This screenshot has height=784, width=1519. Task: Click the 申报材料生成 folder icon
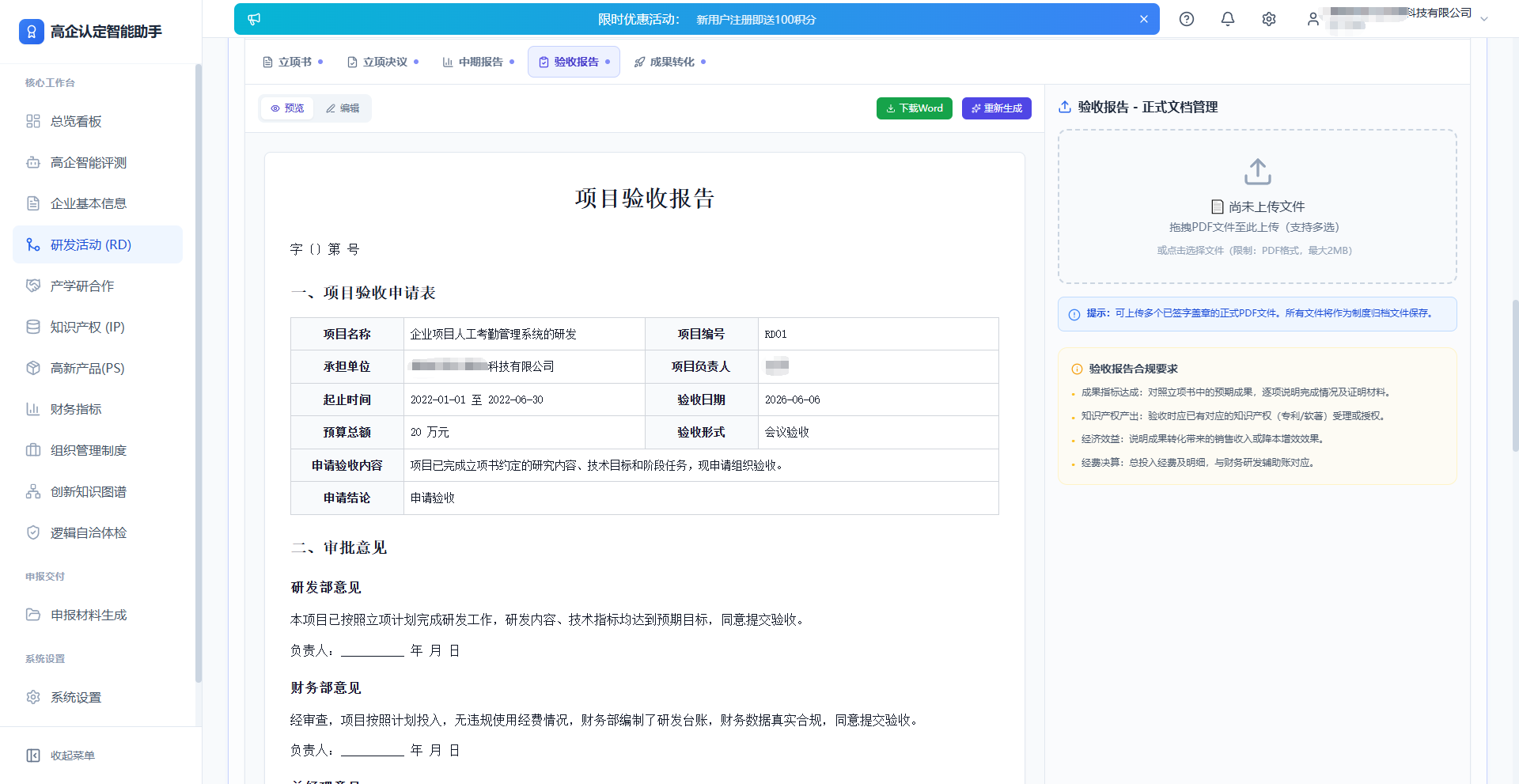pyautogui.click(x=33, y=615)
